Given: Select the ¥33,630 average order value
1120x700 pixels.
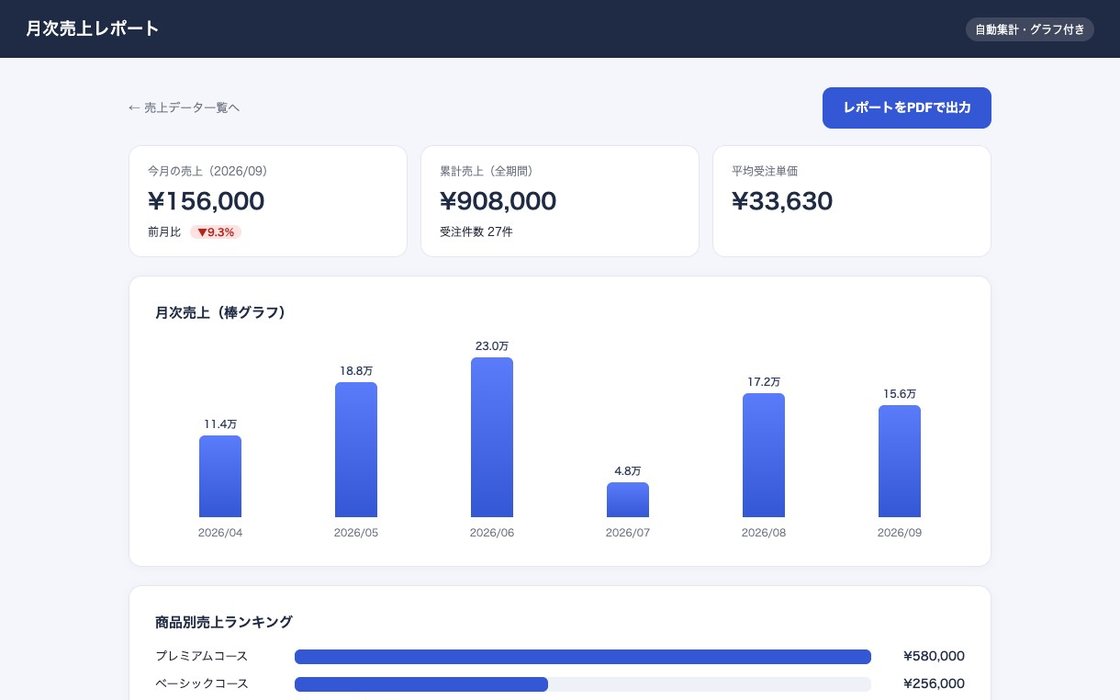Looking at the screenshot, I should [x=782, y=201].
